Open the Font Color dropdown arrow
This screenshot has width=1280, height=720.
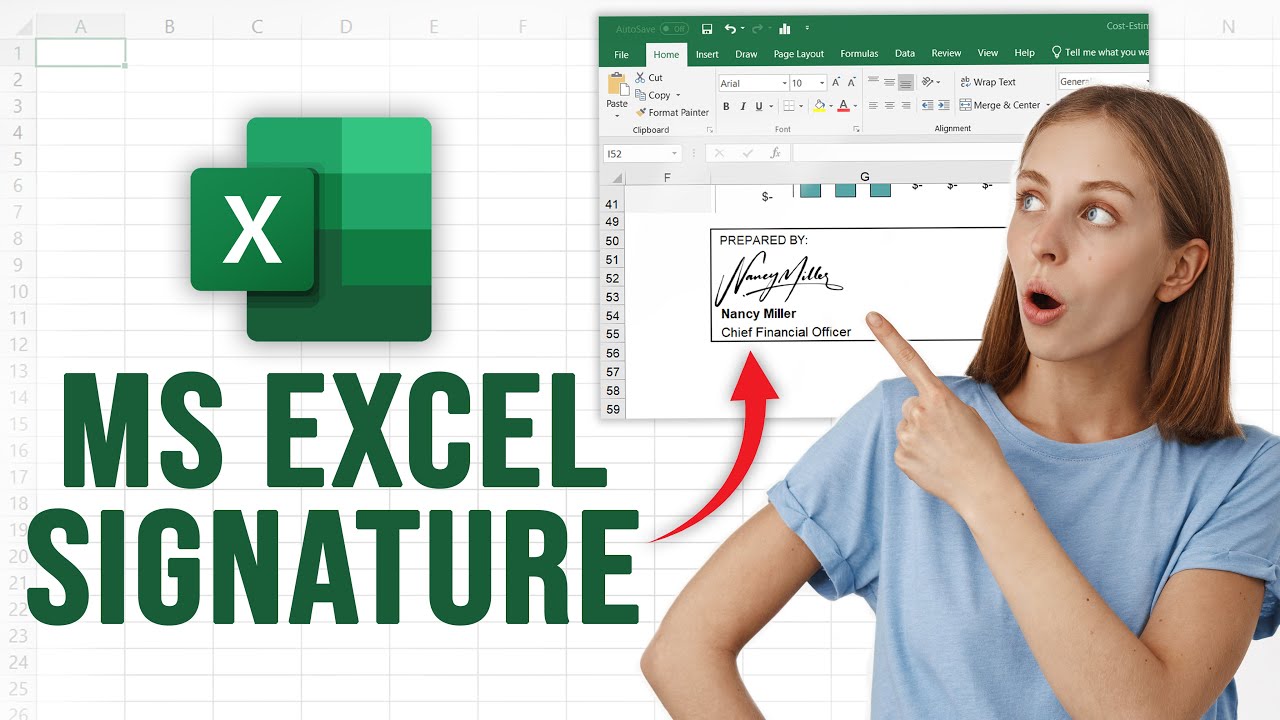click(857, 106)
